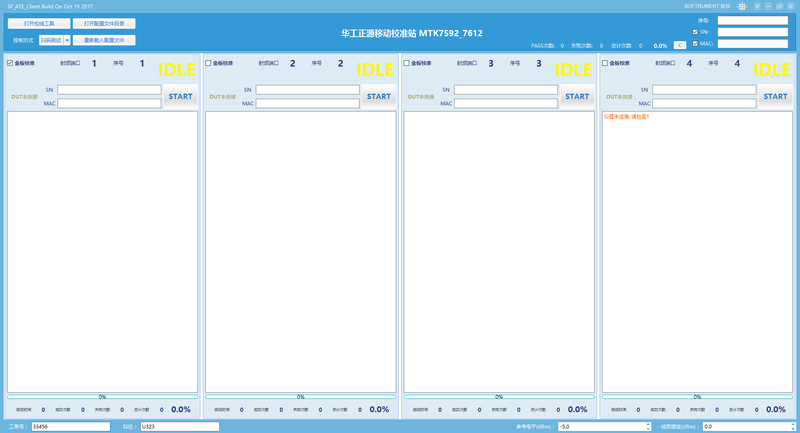The image size is (800, 433).
Task: Open the title bar drop-down arrow menu
Action: (757, 6)
